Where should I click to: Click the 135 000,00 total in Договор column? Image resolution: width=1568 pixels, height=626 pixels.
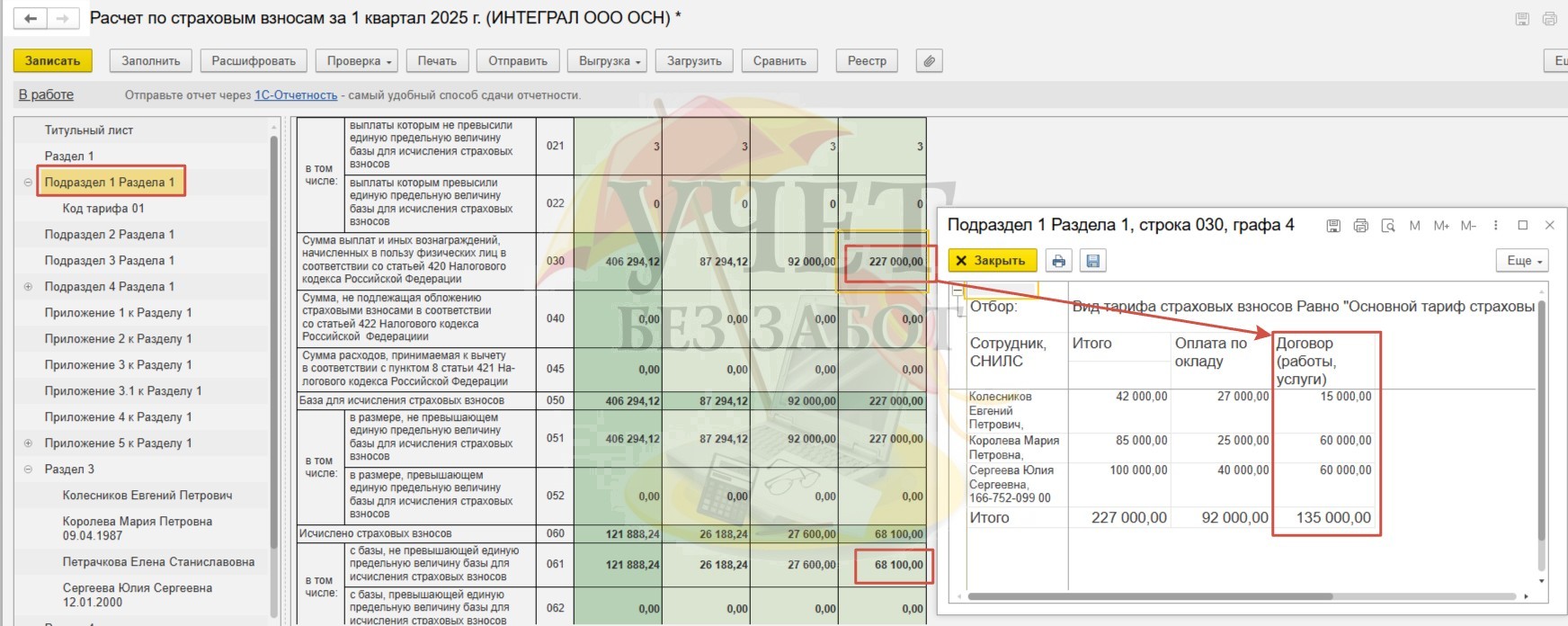tap(1334, 518)
